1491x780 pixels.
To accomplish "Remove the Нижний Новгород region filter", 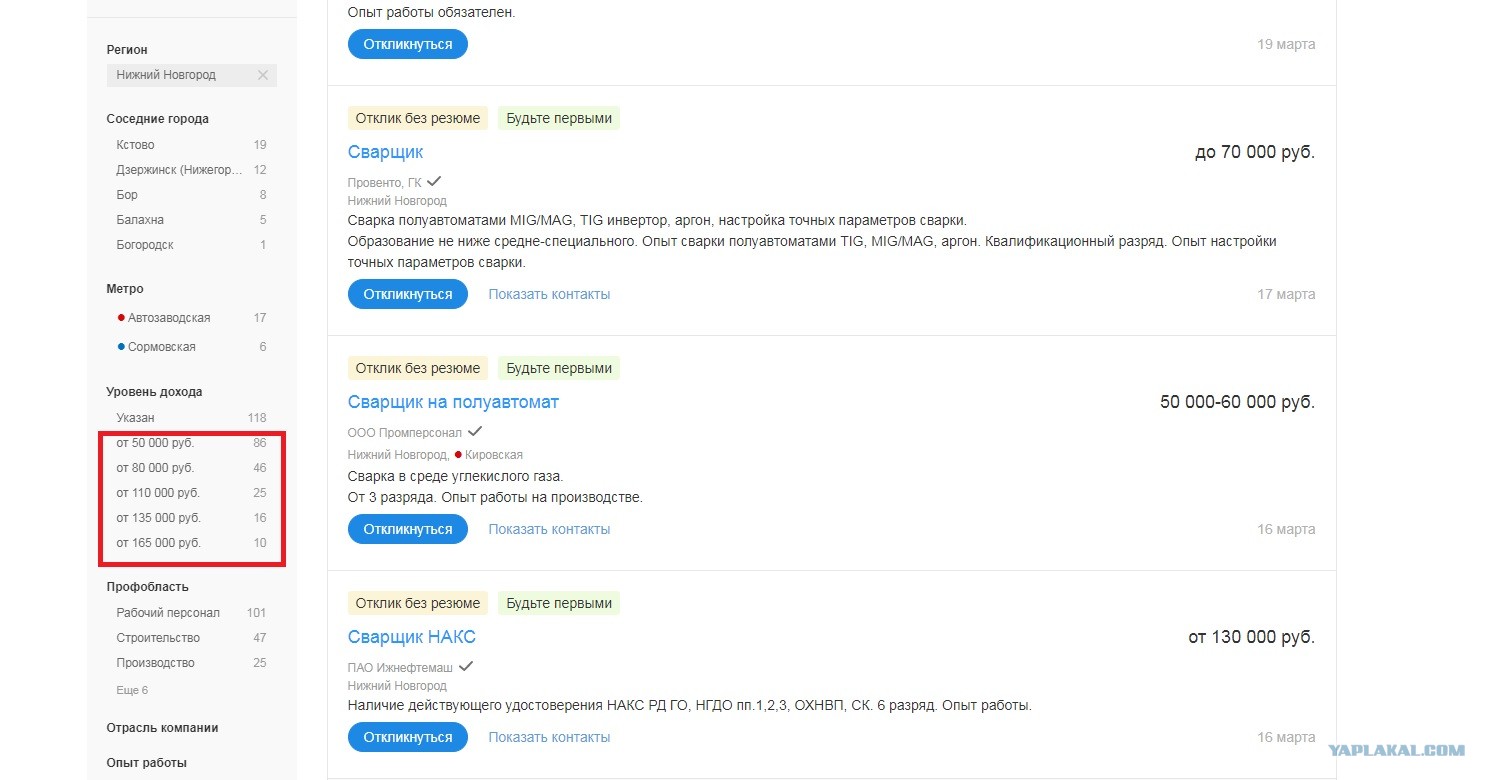I will coord(262,75).
